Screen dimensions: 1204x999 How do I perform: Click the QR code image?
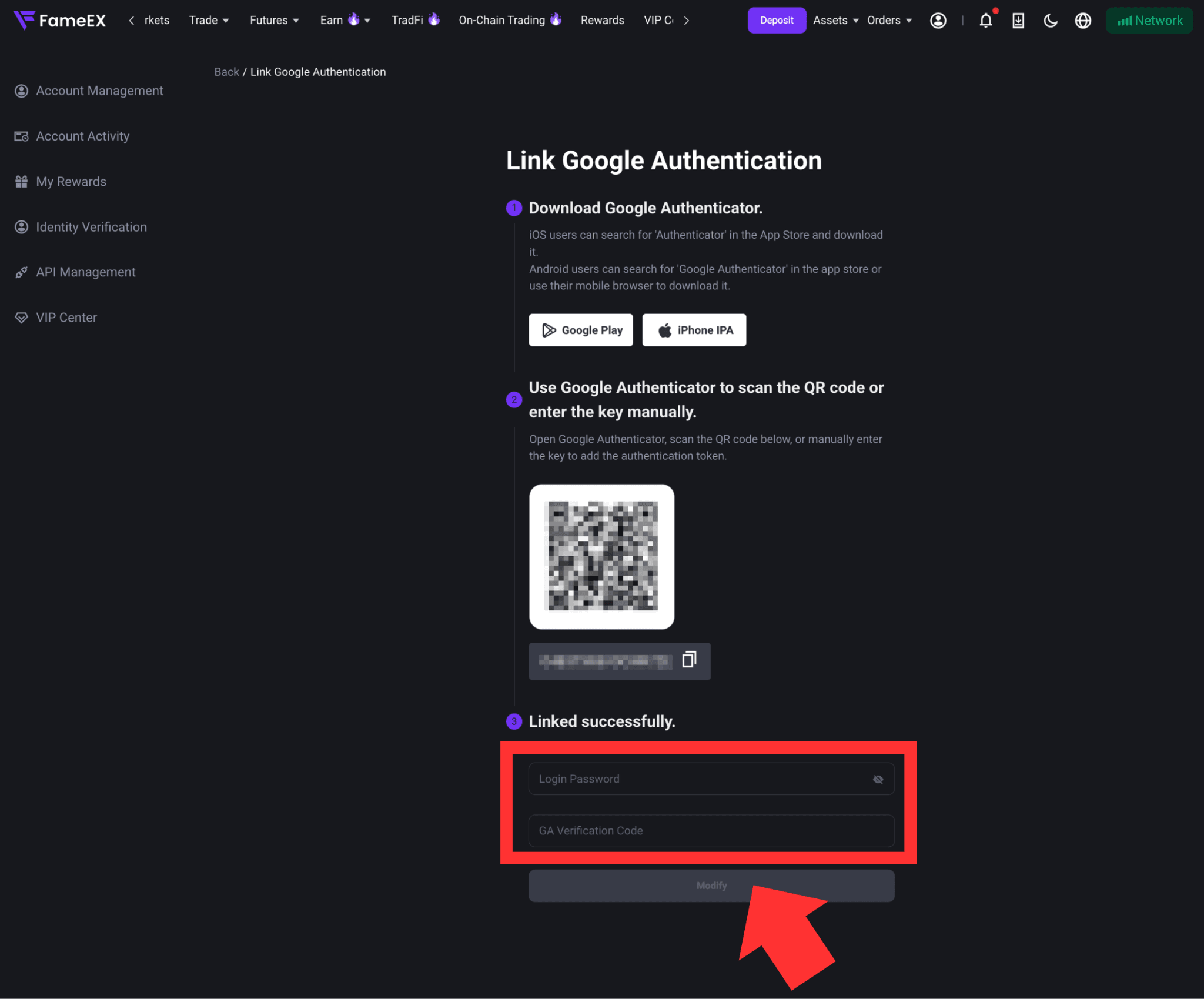[601, 557]
